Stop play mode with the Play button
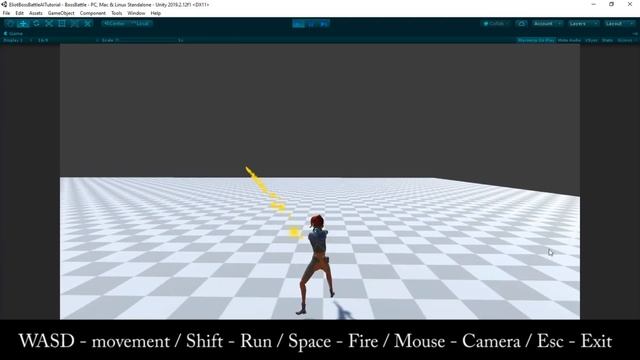640x360 pixels. click(298, 24)
